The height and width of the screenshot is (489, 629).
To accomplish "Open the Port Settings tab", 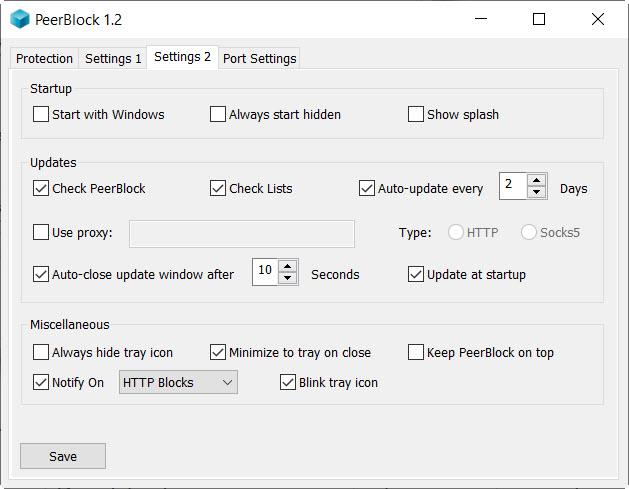I will point(259,58).
